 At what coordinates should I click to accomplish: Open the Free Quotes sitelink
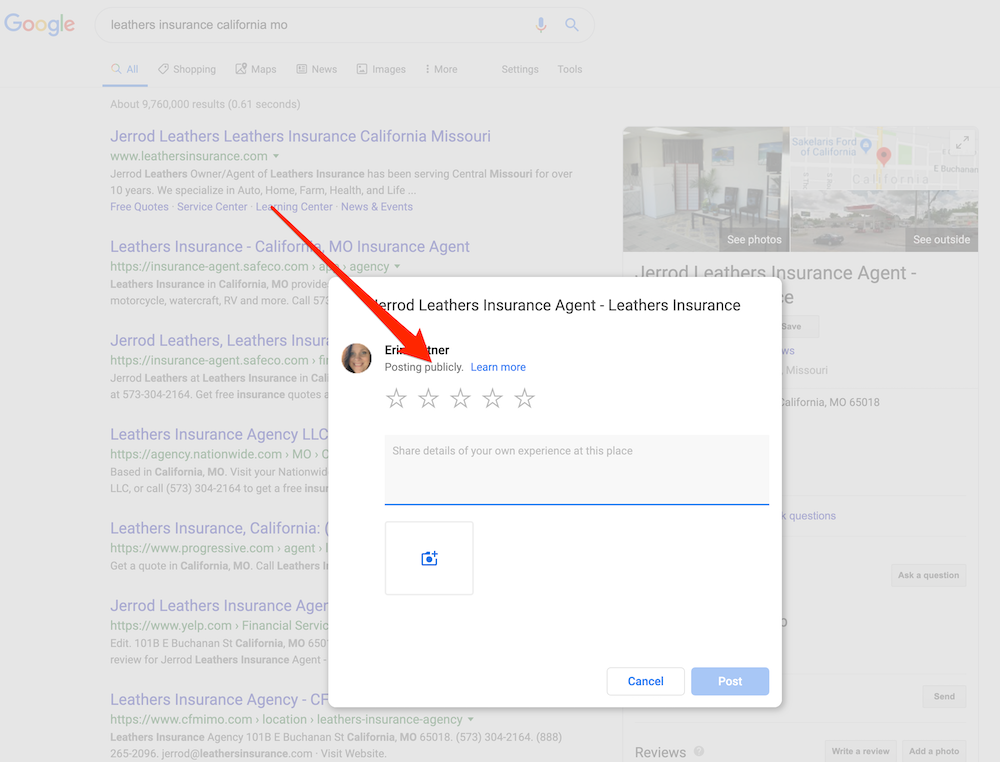click(x=139, y=207)
